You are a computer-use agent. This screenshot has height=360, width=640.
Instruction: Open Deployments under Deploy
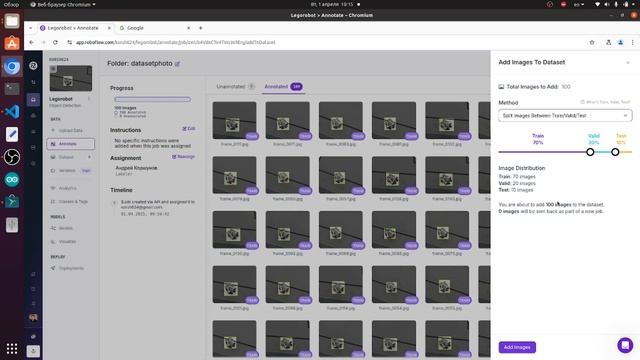71,268
